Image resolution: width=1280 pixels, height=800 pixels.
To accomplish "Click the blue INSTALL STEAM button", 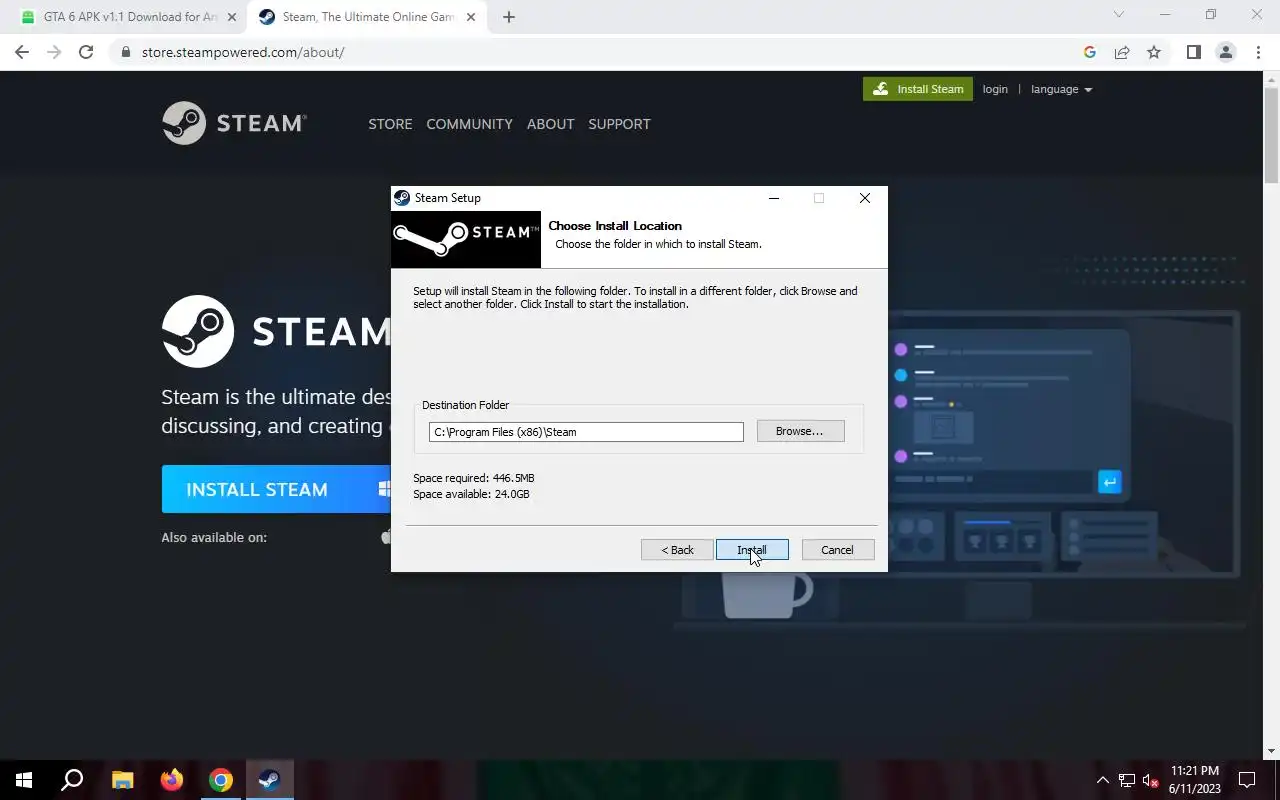I will 276,489.
